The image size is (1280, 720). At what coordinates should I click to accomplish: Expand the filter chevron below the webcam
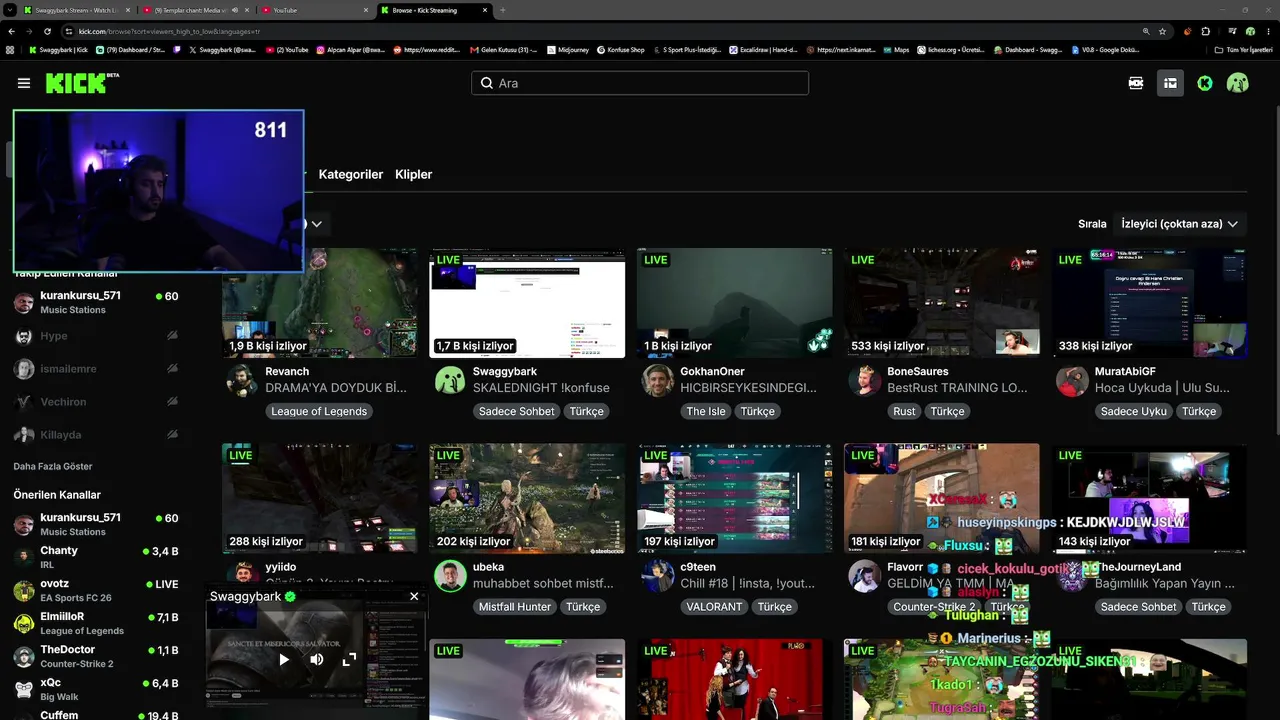[x=316, y=224]
